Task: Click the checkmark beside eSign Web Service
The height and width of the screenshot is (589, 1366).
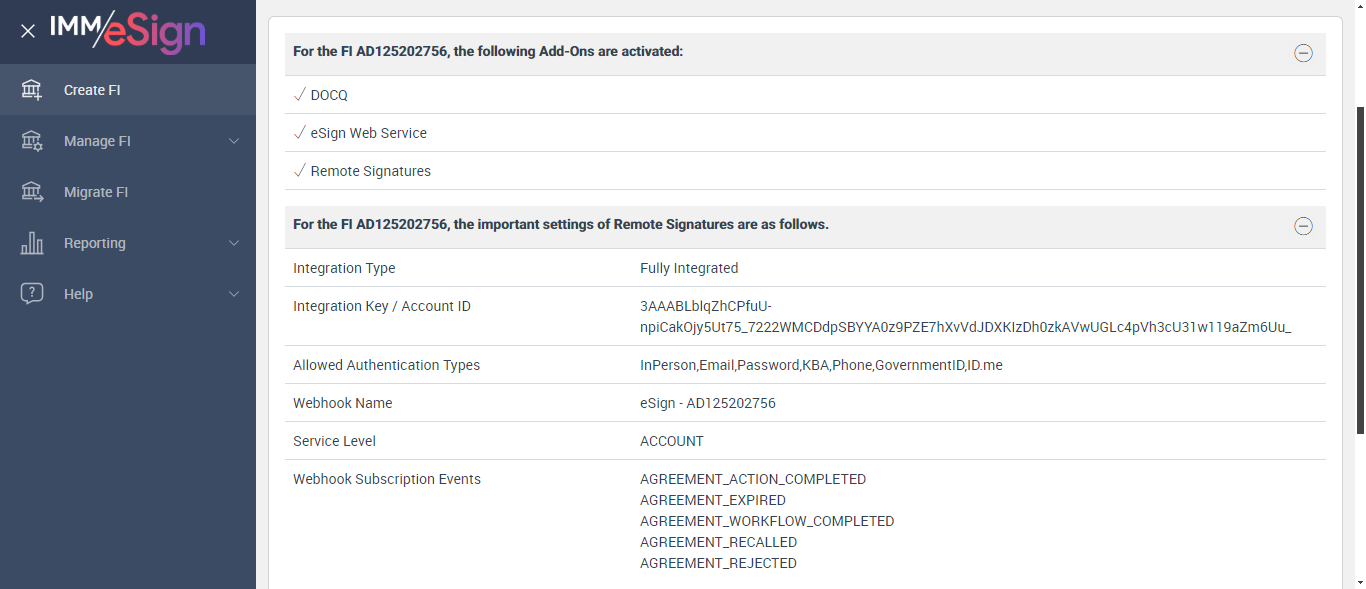Action: click(x=299, y=133)
